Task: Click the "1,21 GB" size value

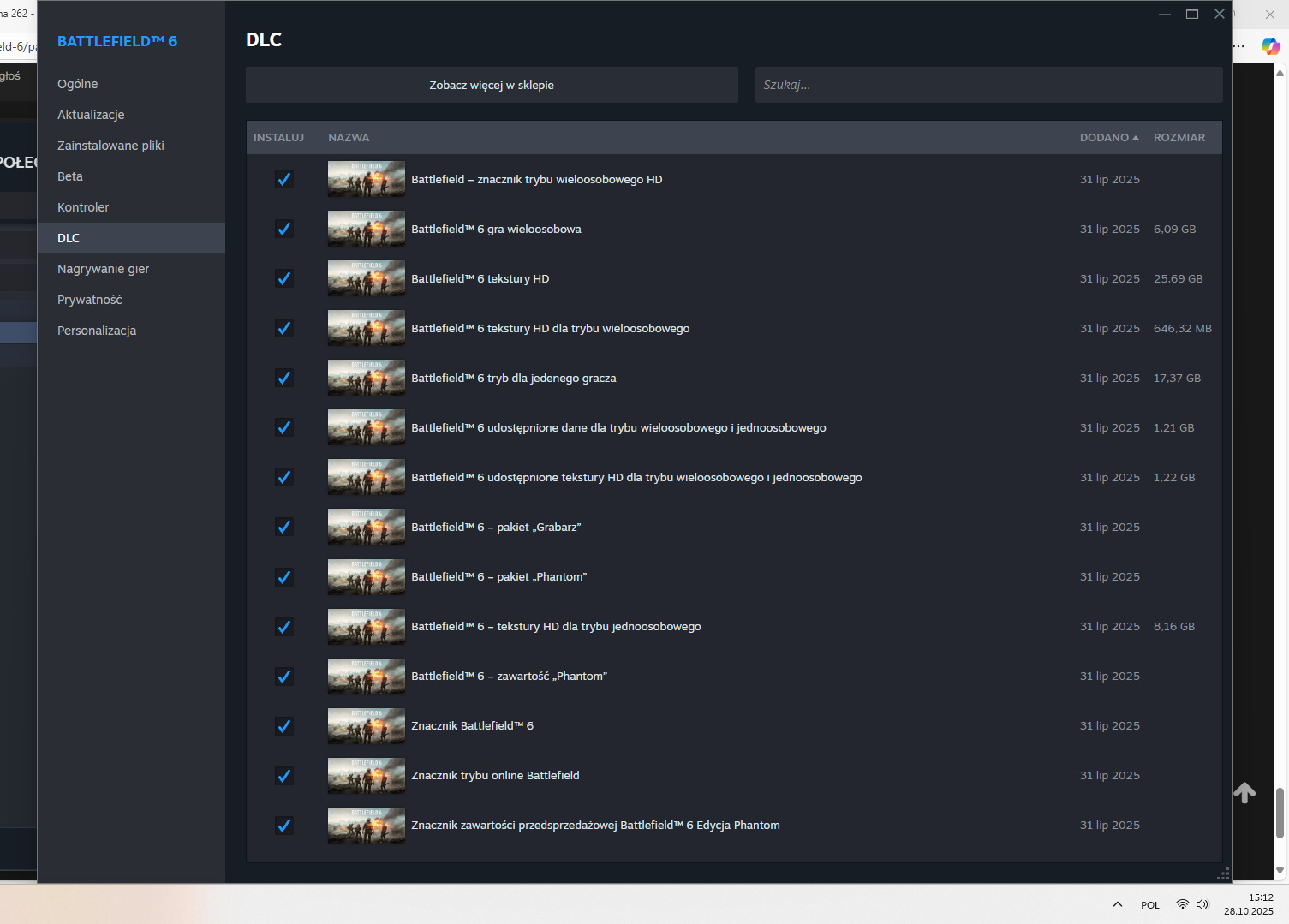Action: click(1174, 427)
